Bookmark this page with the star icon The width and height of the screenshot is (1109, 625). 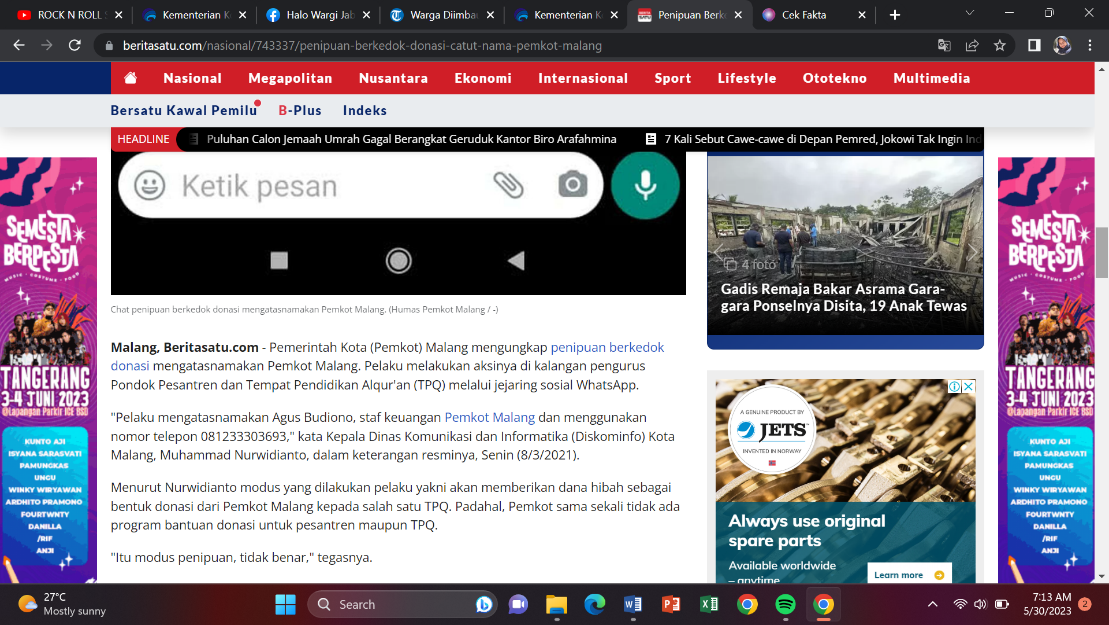tap(999, 45)
